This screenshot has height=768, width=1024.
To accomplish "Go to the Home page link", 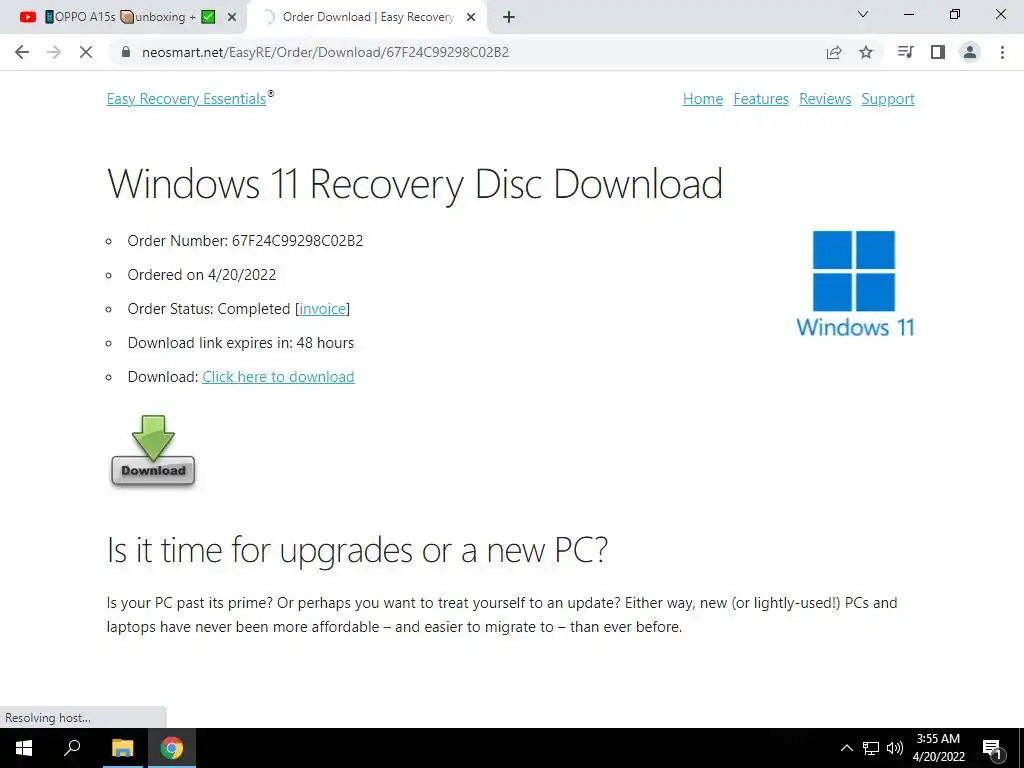I will pyautogui.click(x=703, y=99).
